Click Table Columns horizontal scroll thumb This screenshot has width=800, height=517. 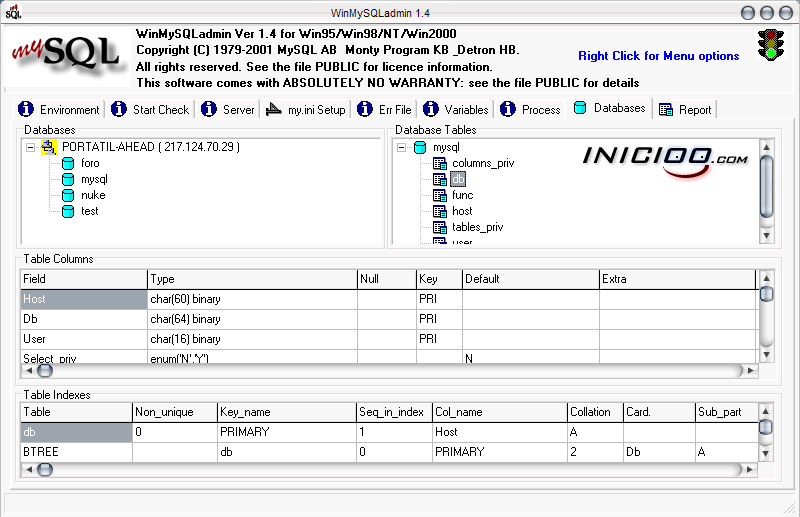pos(45,371)
